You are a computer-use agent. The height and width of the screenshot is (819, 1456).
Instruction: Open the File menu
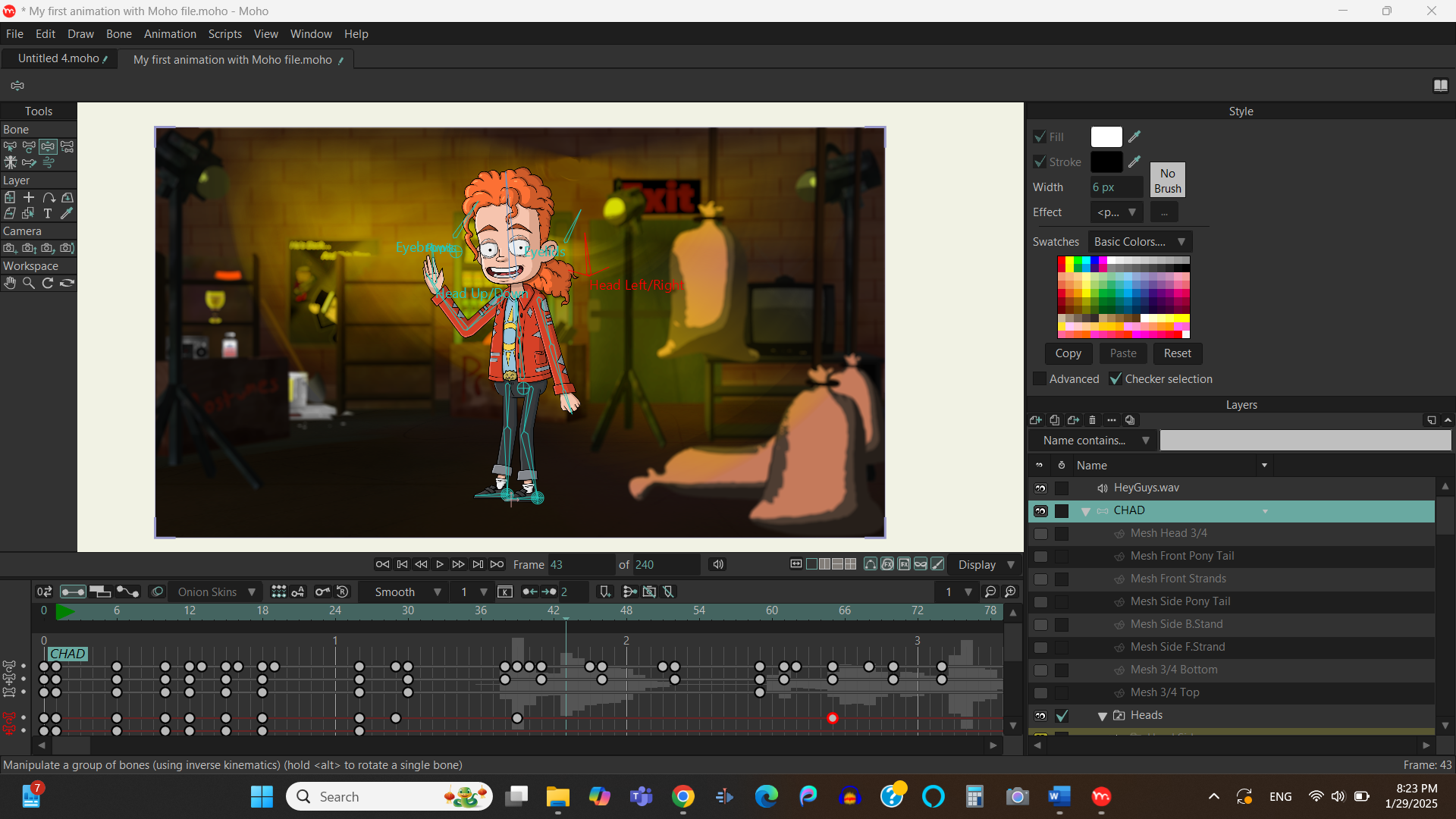tap(14, 33)
